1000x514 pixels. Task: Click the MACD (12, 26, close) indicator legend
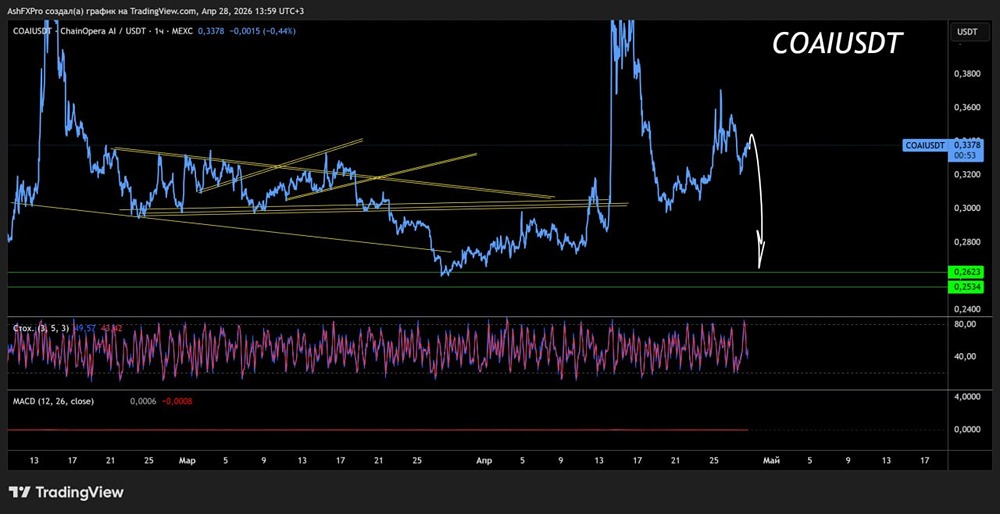(54, 401)
